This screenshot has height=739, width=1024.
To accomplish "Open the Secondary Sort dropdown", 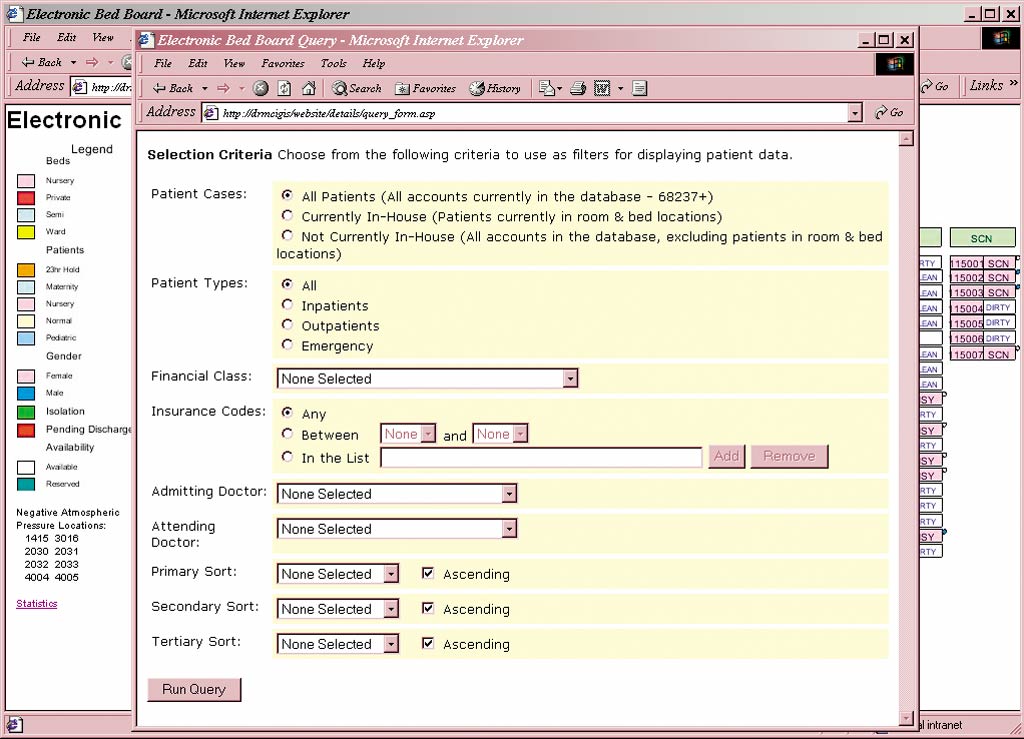I will click(x=338, y=608).
